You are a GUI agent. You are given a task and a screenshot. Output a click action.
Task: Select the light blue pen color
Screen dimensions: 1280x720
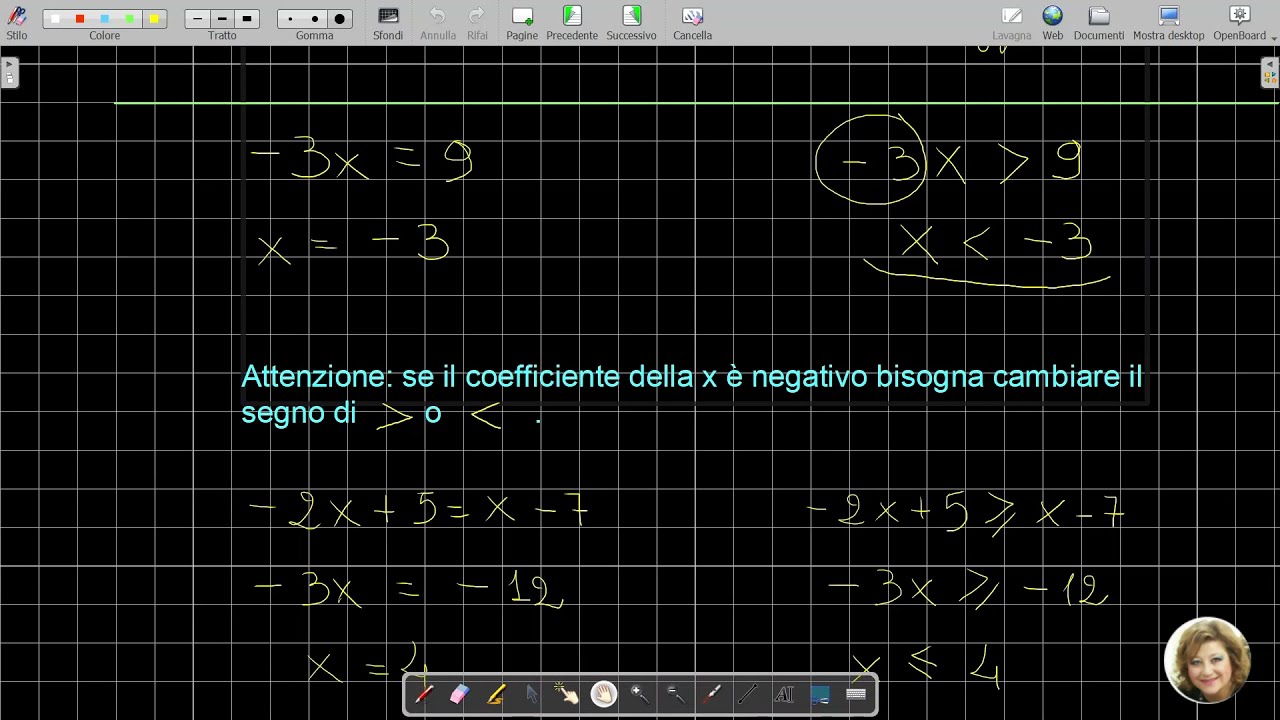[105, 19]
